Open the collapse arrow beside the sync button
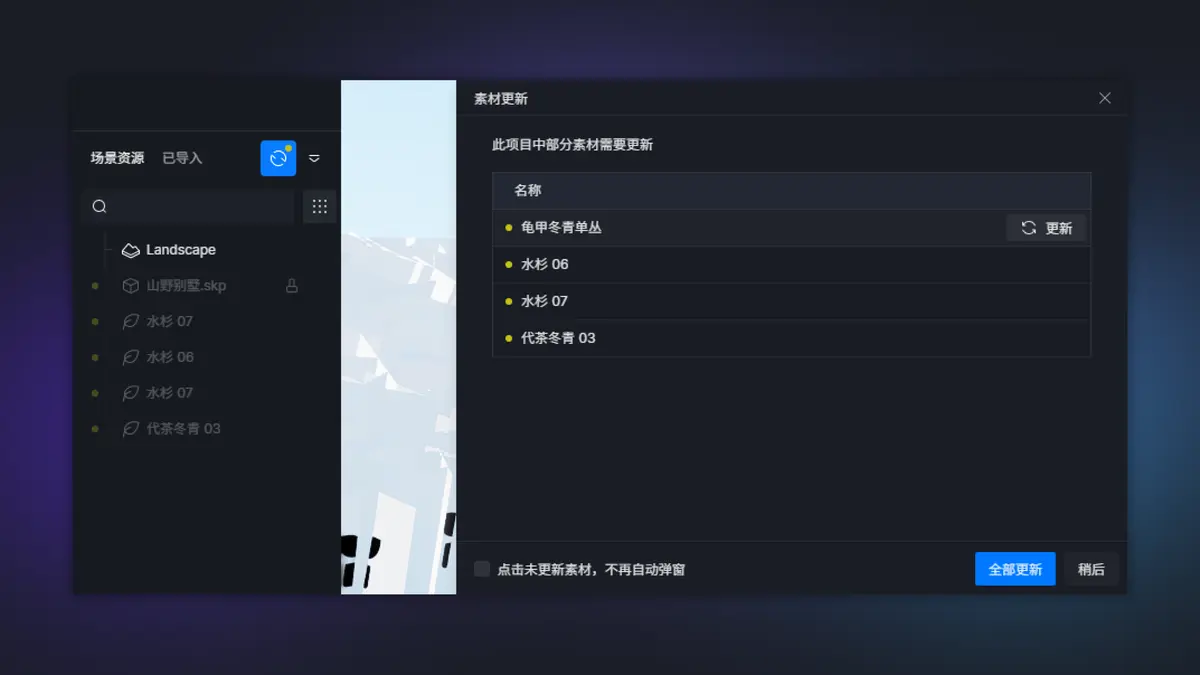Viewport: 1200px width, 675px height. point(314,158)
